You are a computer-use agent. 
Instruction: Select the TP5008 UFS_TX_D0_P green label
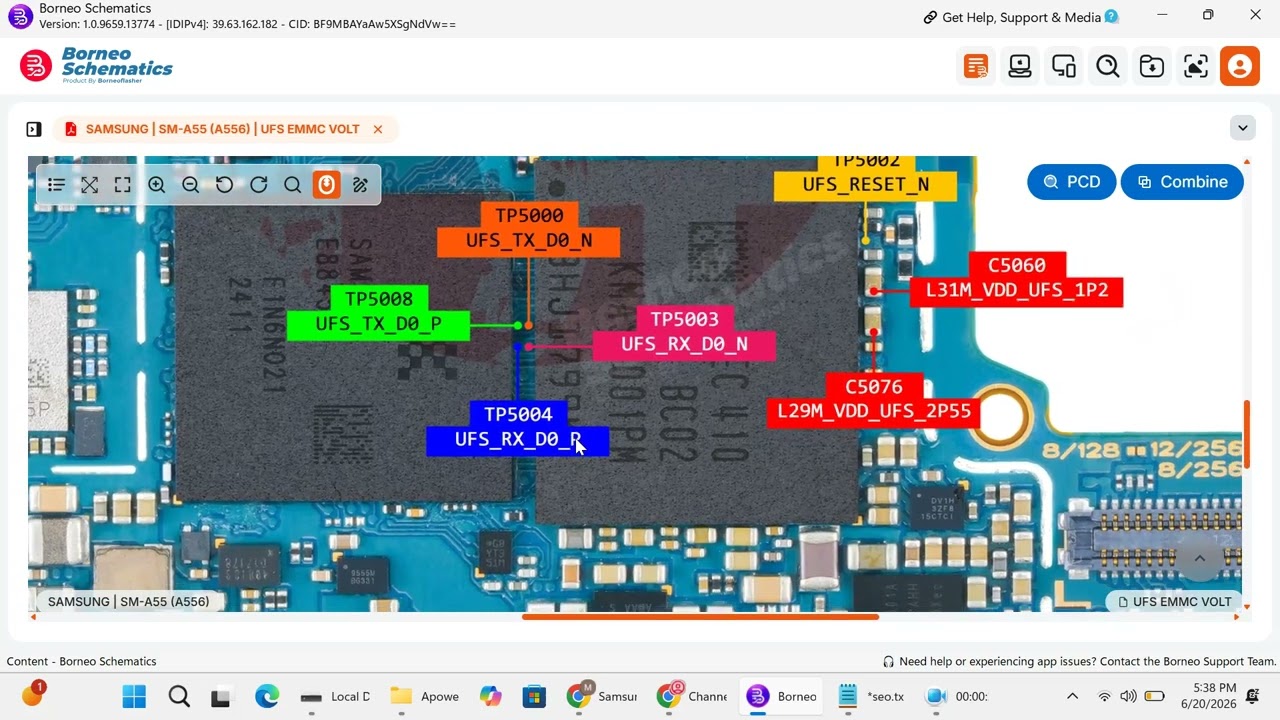[378, 312]
